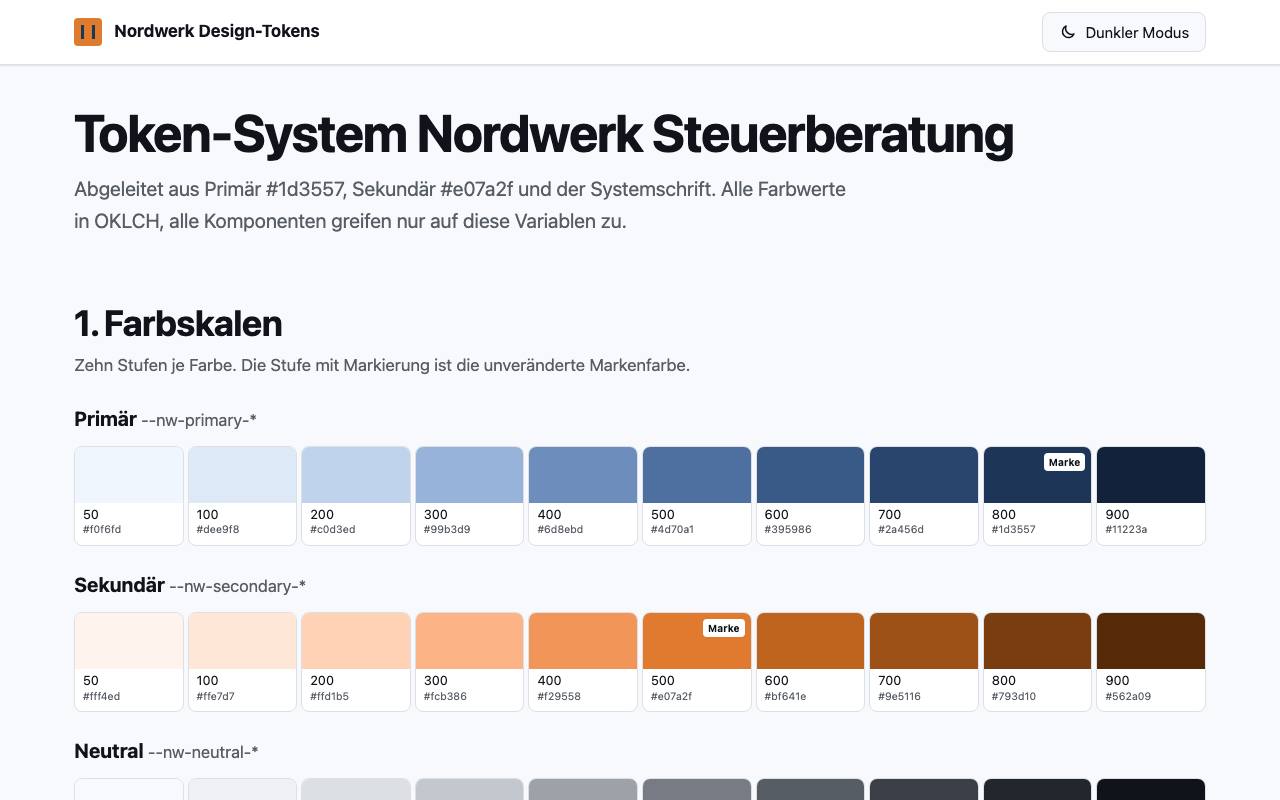
Task: Click the orange Nordwerk logo icon
Action: (x=88, y=32)
